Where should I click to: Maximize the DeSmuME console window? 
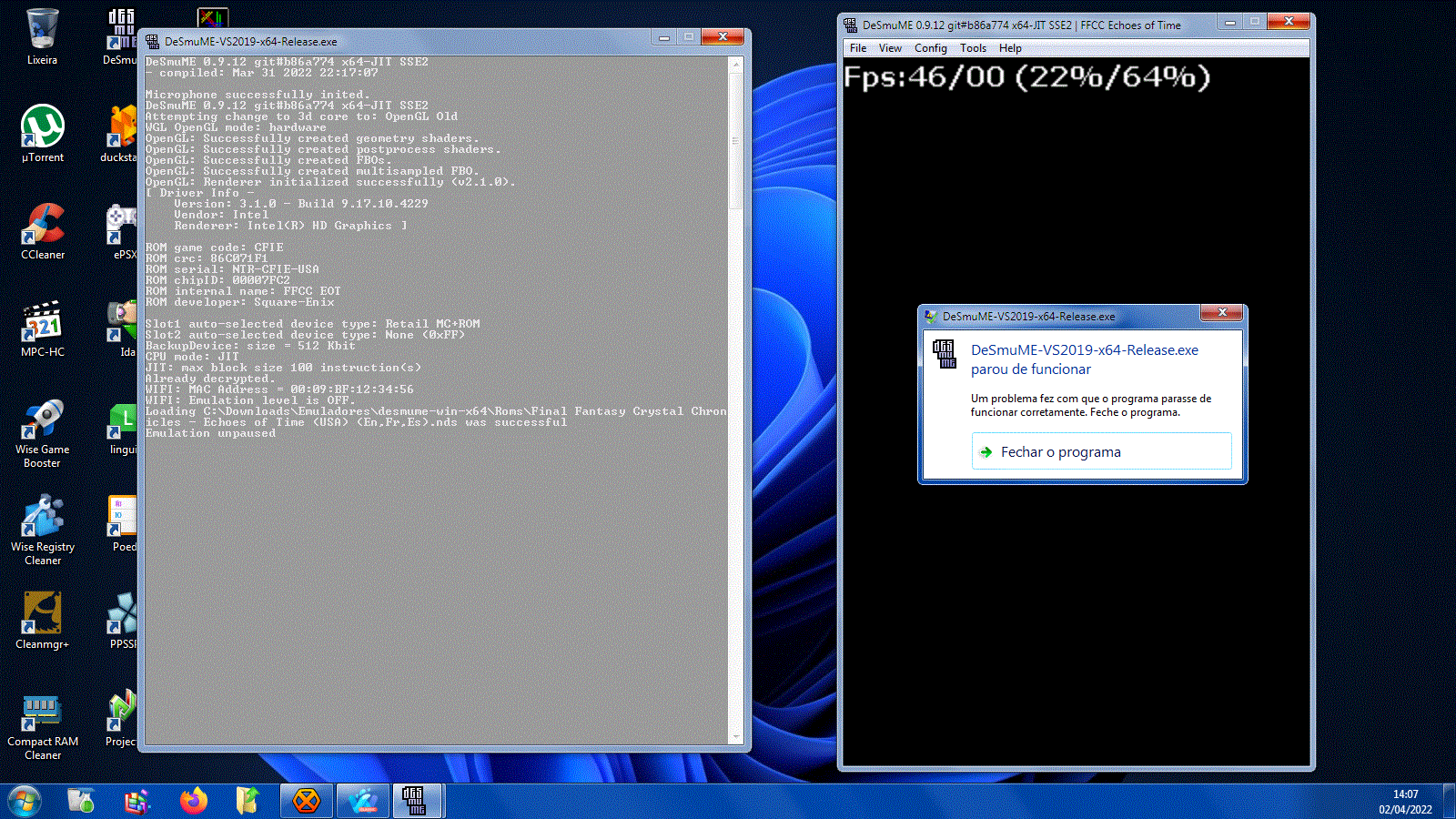[689, 37]
